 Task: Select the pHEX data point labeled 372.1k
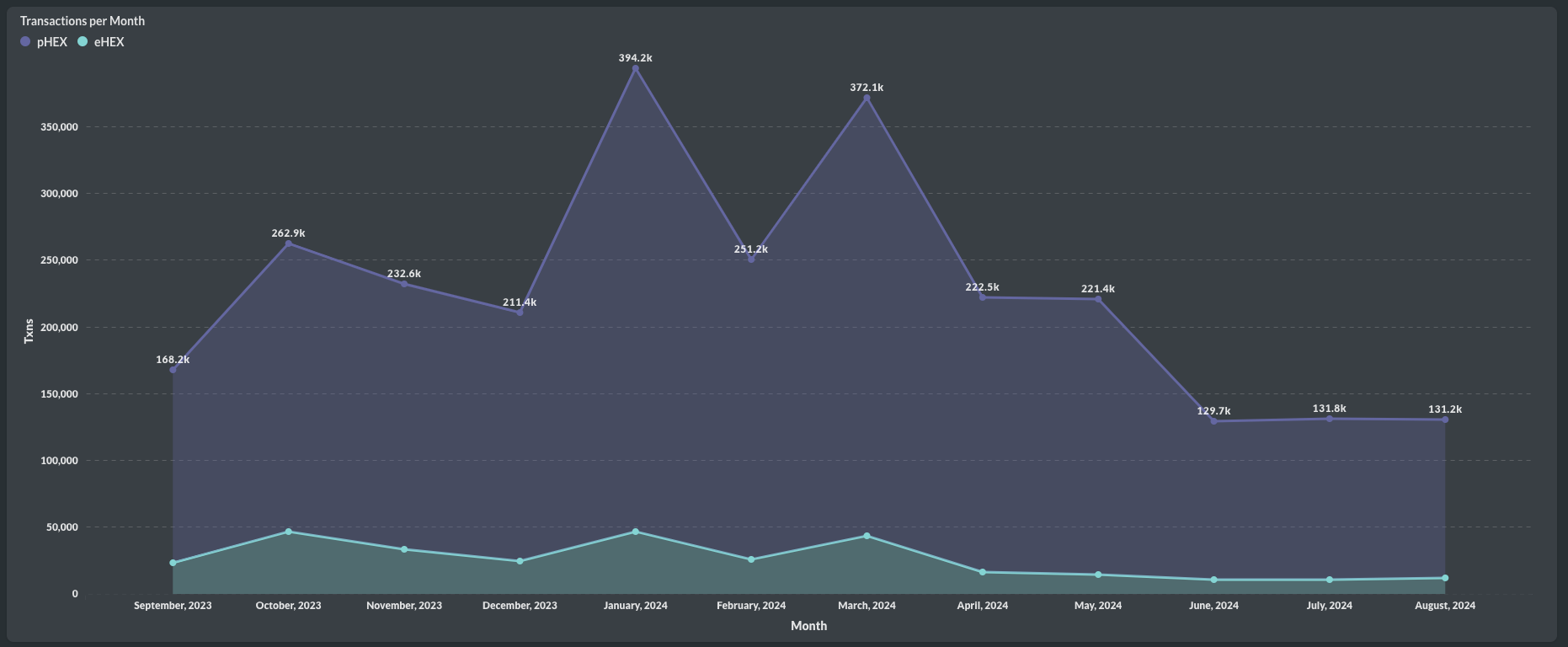pos(867,98)
